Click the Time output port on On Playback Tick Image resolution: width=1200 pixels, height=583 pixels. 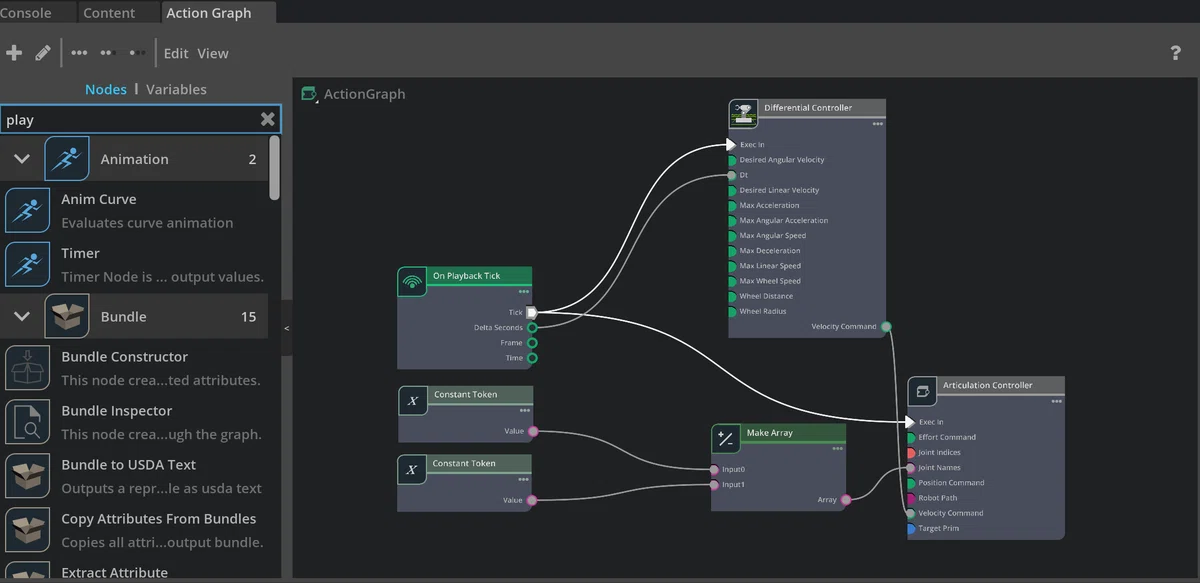[x=532, y=357]
